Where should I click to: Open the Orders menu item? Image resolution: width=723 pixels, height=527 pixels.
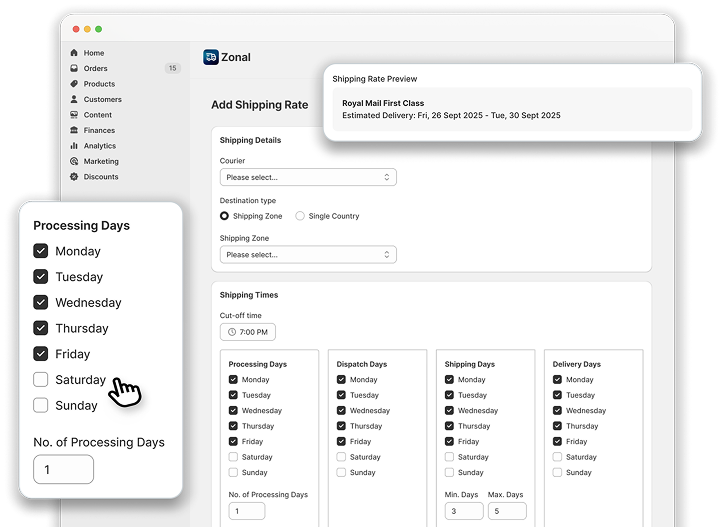(95, 68)
